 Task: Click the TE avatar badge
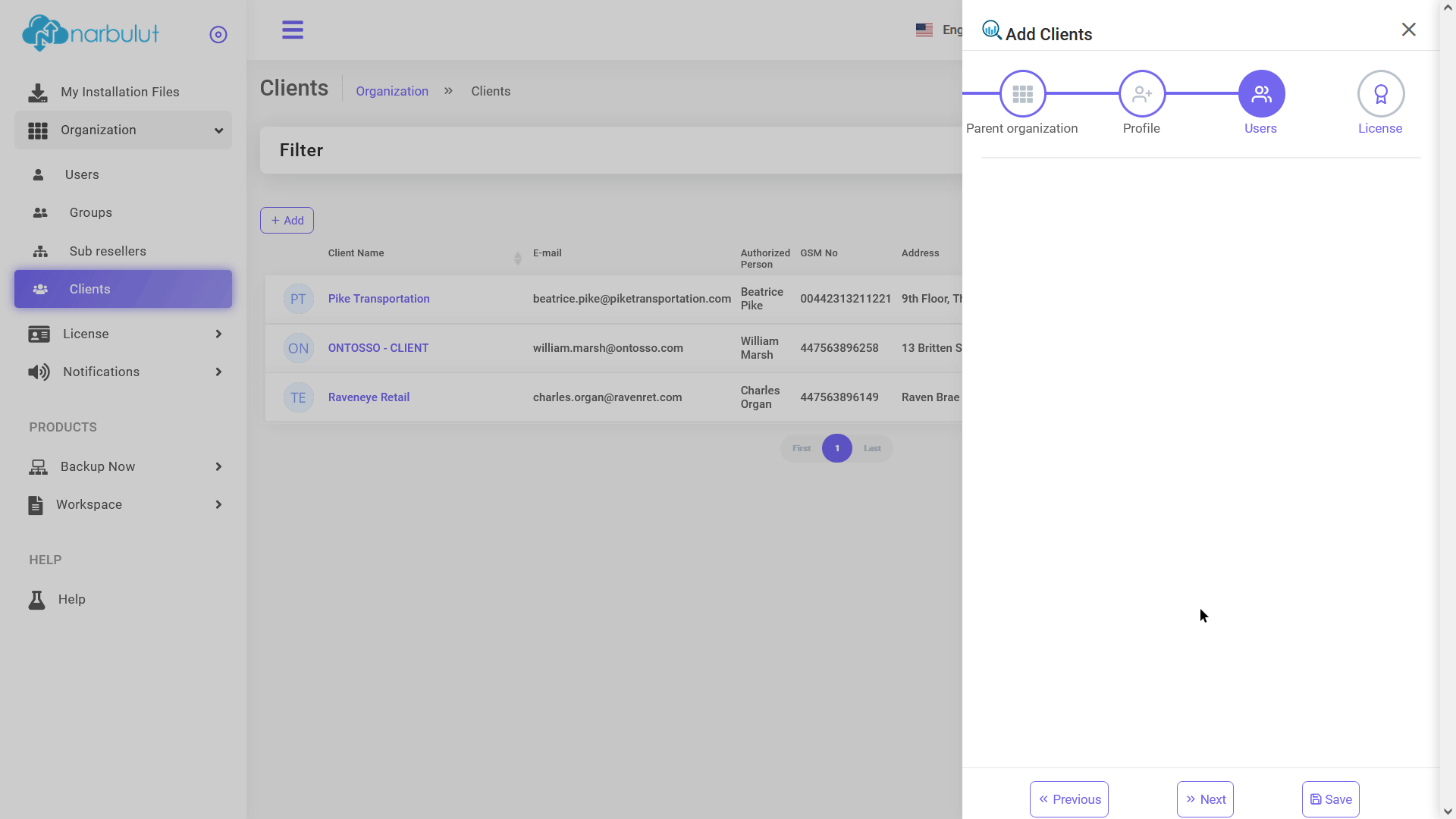(298, 397)
